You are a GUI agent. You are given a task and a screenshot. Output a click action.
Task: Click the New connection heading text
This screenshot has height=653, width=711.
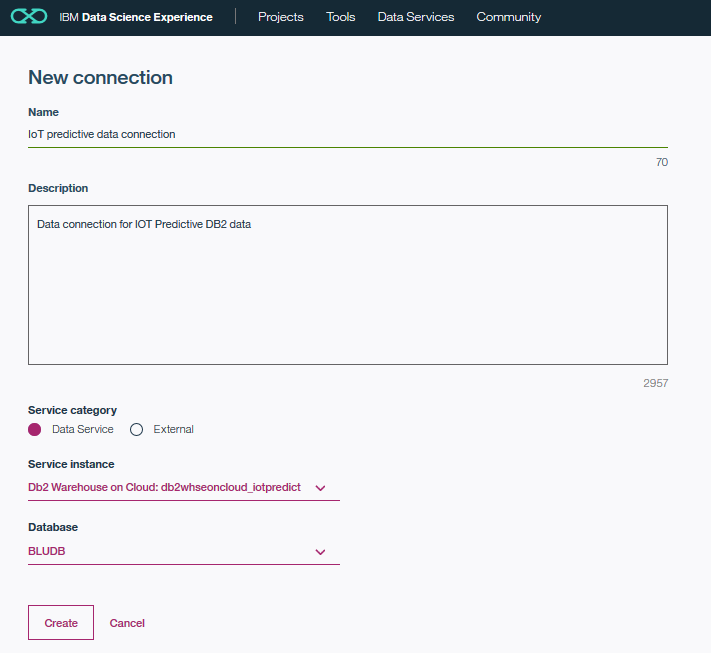[x=100, y=78]
